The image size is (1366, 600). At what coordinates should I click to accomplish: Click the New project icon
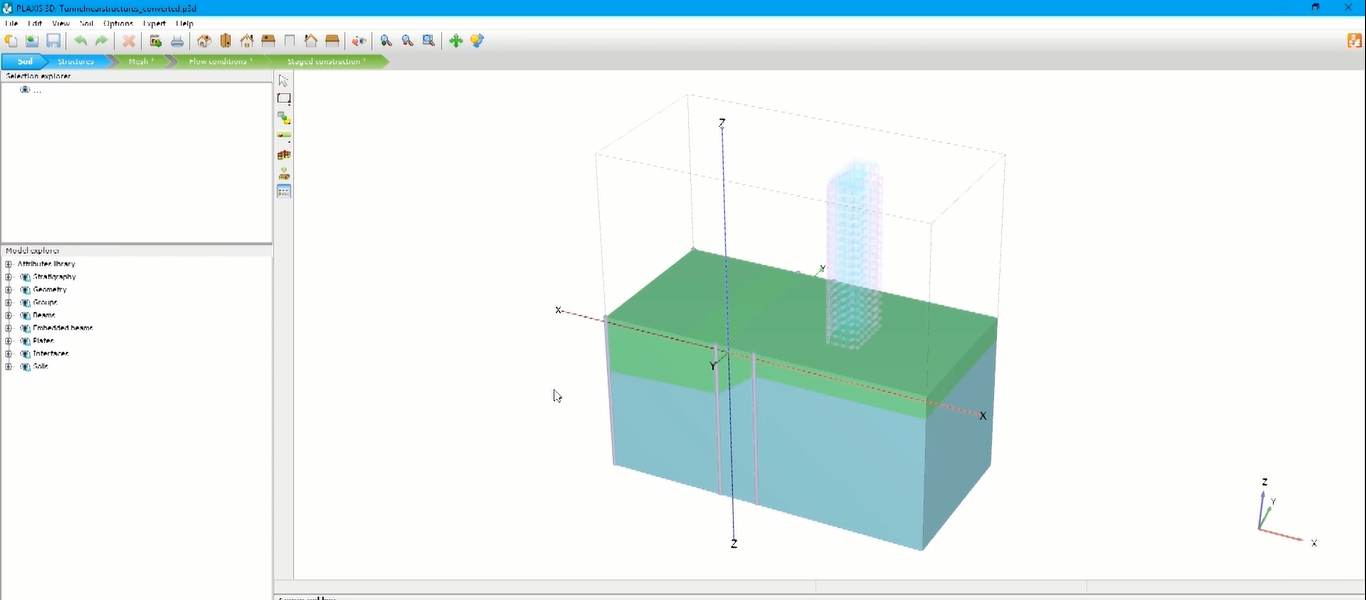[x=11, y=41]
